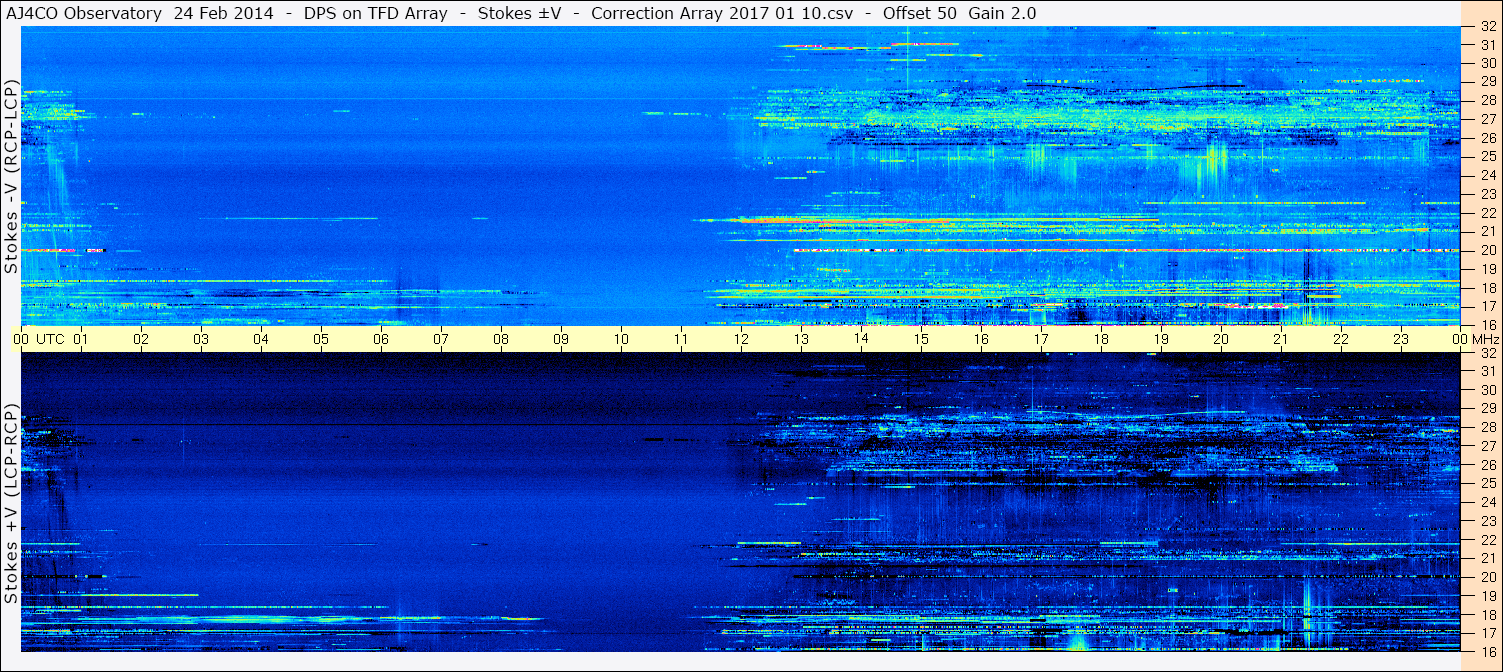Click the "Offset 50" value in header
The width and height of the screenshot is (1503, 672).
[x=919, y=13]
